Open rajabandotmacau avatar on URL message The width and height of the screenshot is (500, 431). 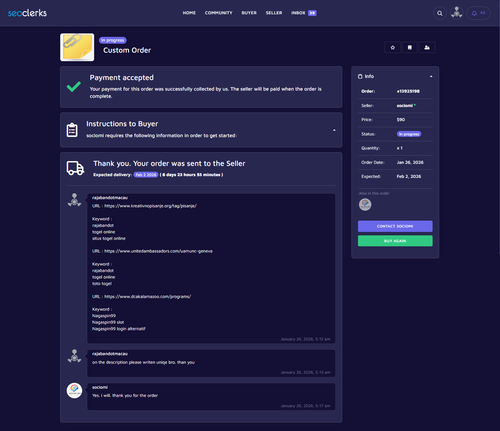pyautogui.click(x=74, y=200)
